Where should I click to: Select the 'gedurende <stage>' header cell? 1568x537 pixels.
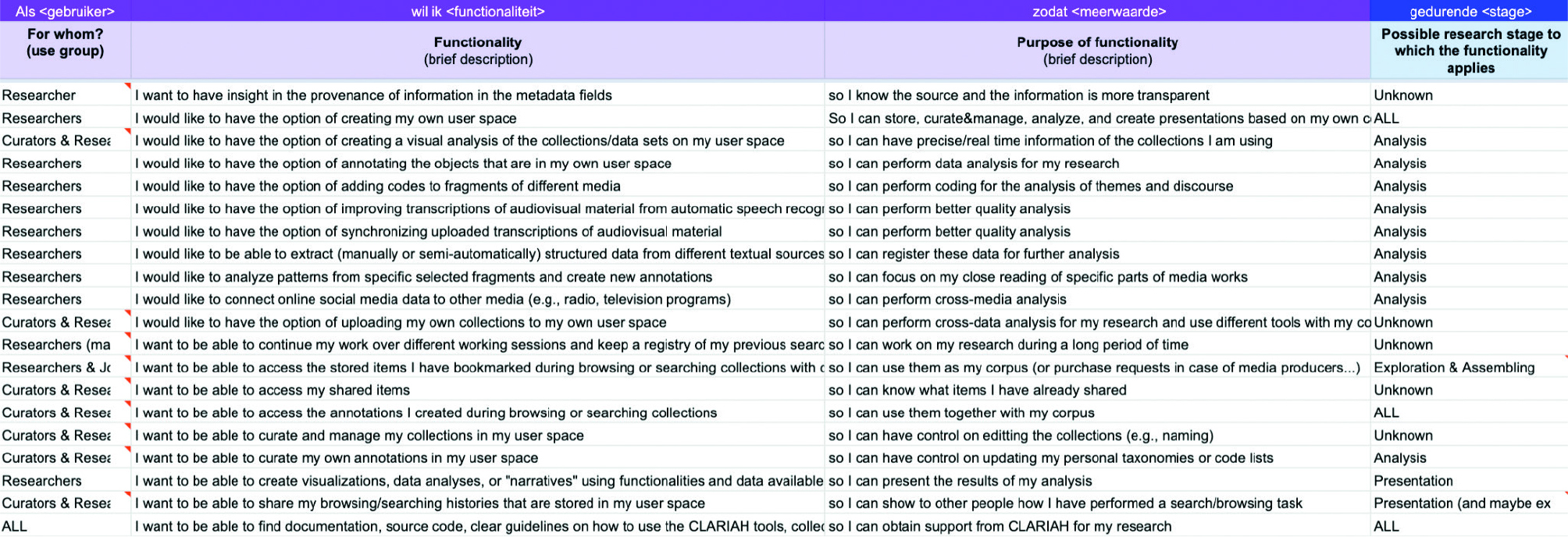[x=1470, y=11]
